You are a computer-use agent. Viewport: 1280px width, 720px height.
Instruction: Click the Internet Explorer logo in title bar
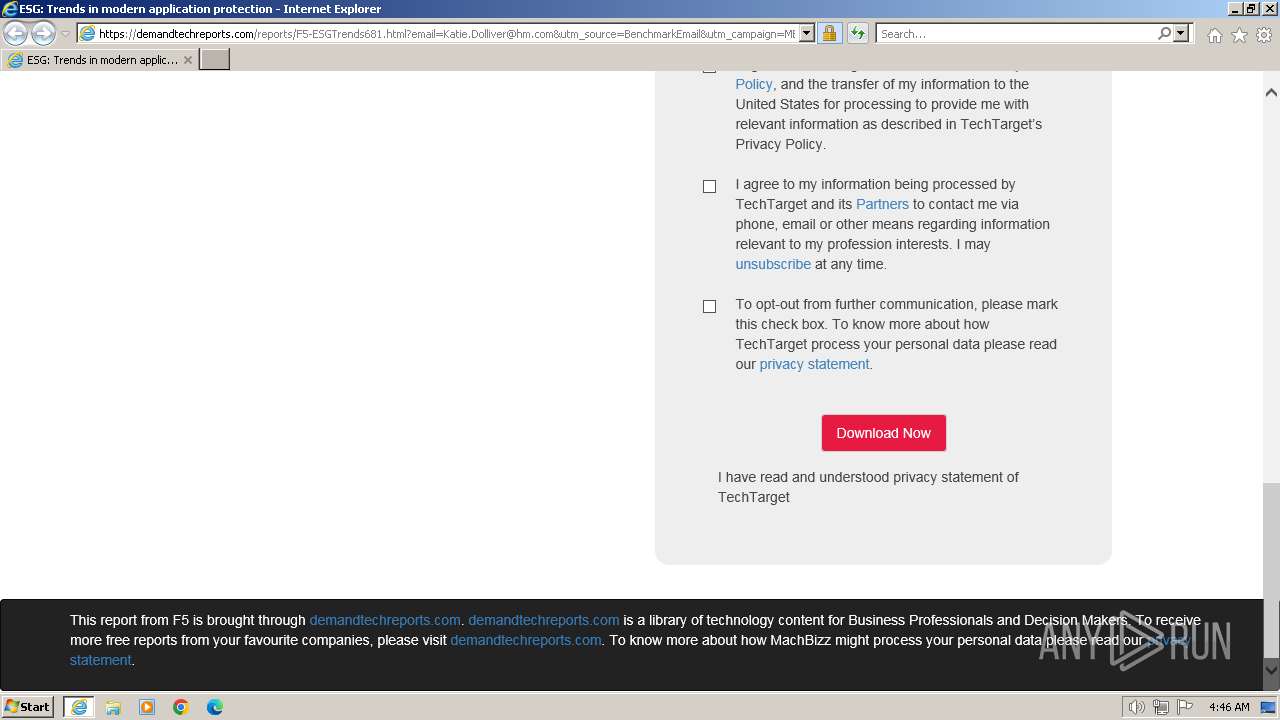(x=9, y=9)
